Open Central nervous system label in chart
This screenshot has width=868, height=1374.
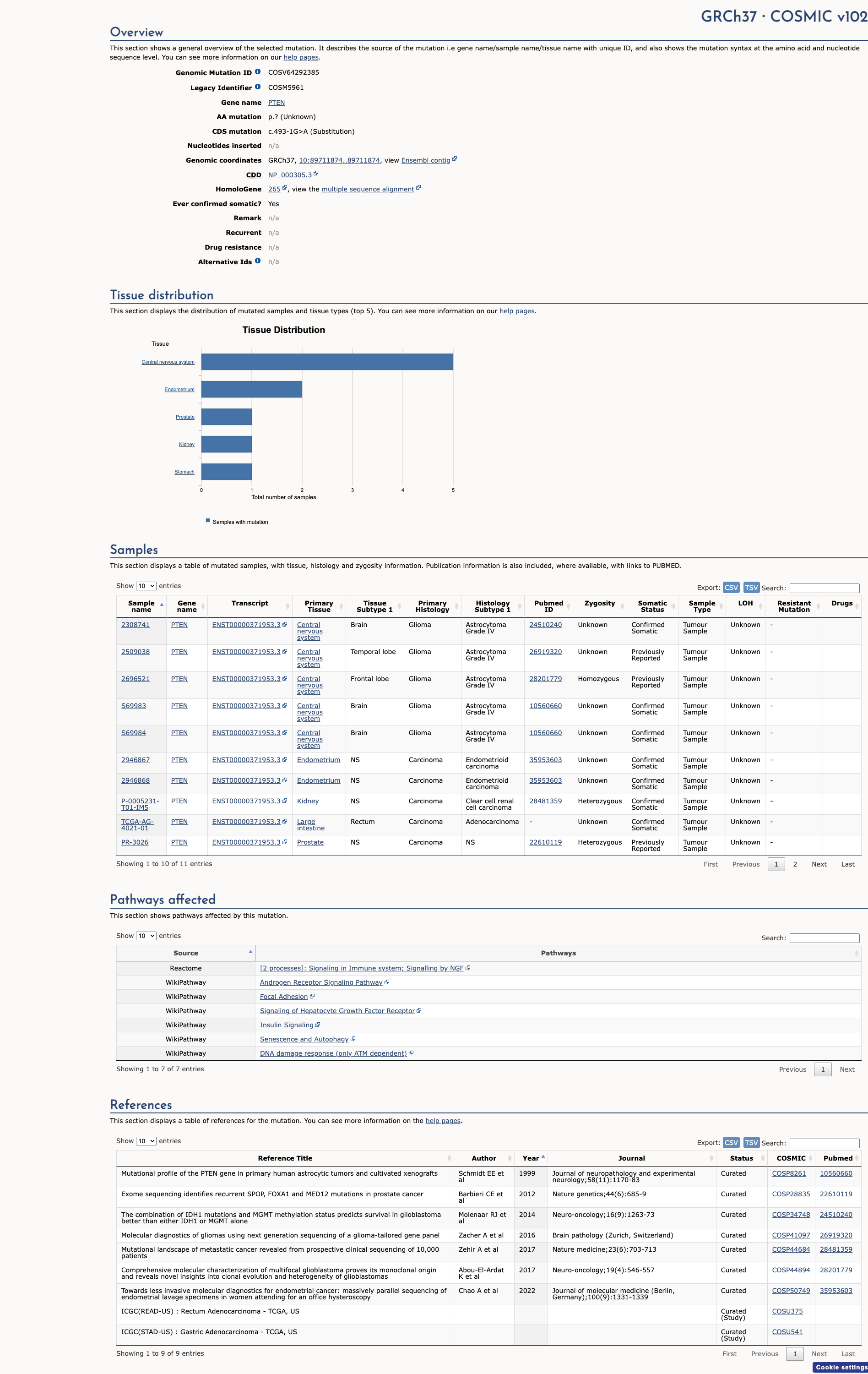168,362
